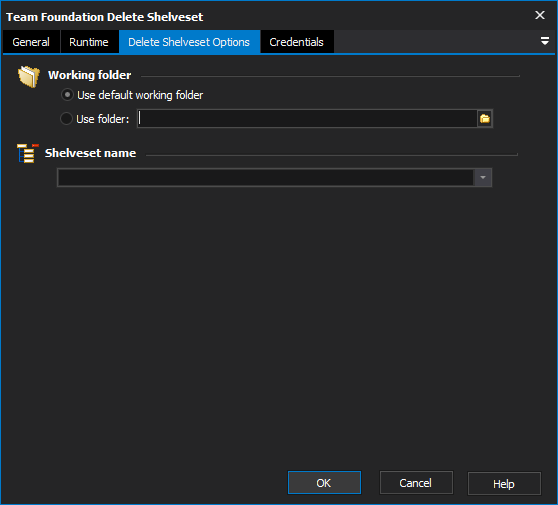558x505 pixels.
Task: Click the dialog title Team Foundation Delete Shelveset
Action: pos(105,17)
